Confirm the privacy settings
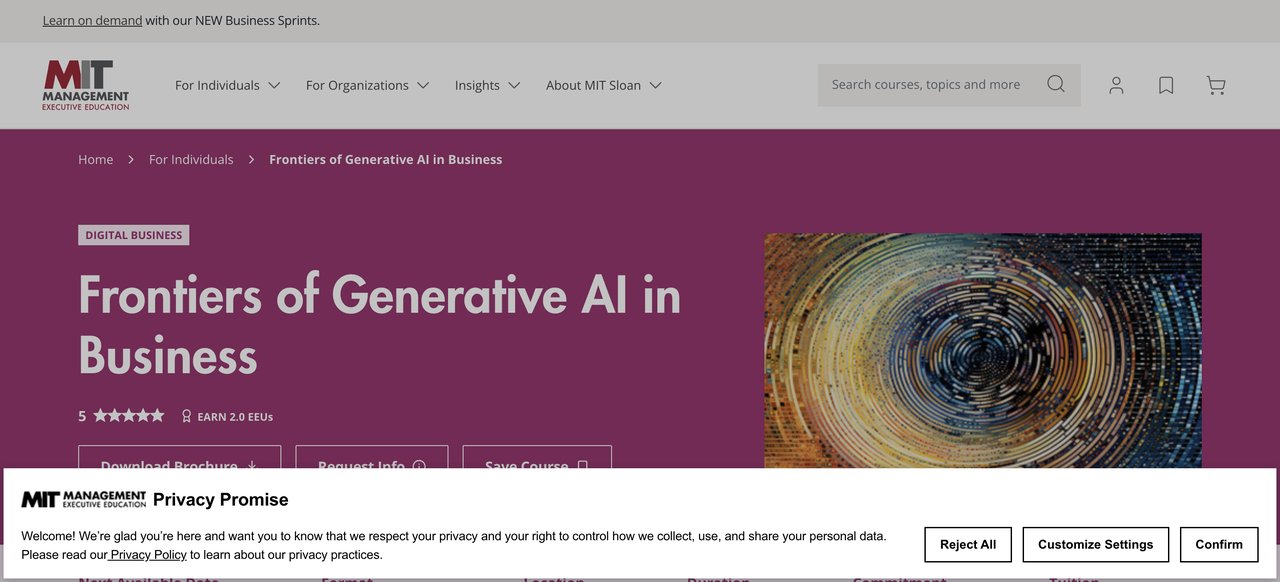 coord(1219,545)
